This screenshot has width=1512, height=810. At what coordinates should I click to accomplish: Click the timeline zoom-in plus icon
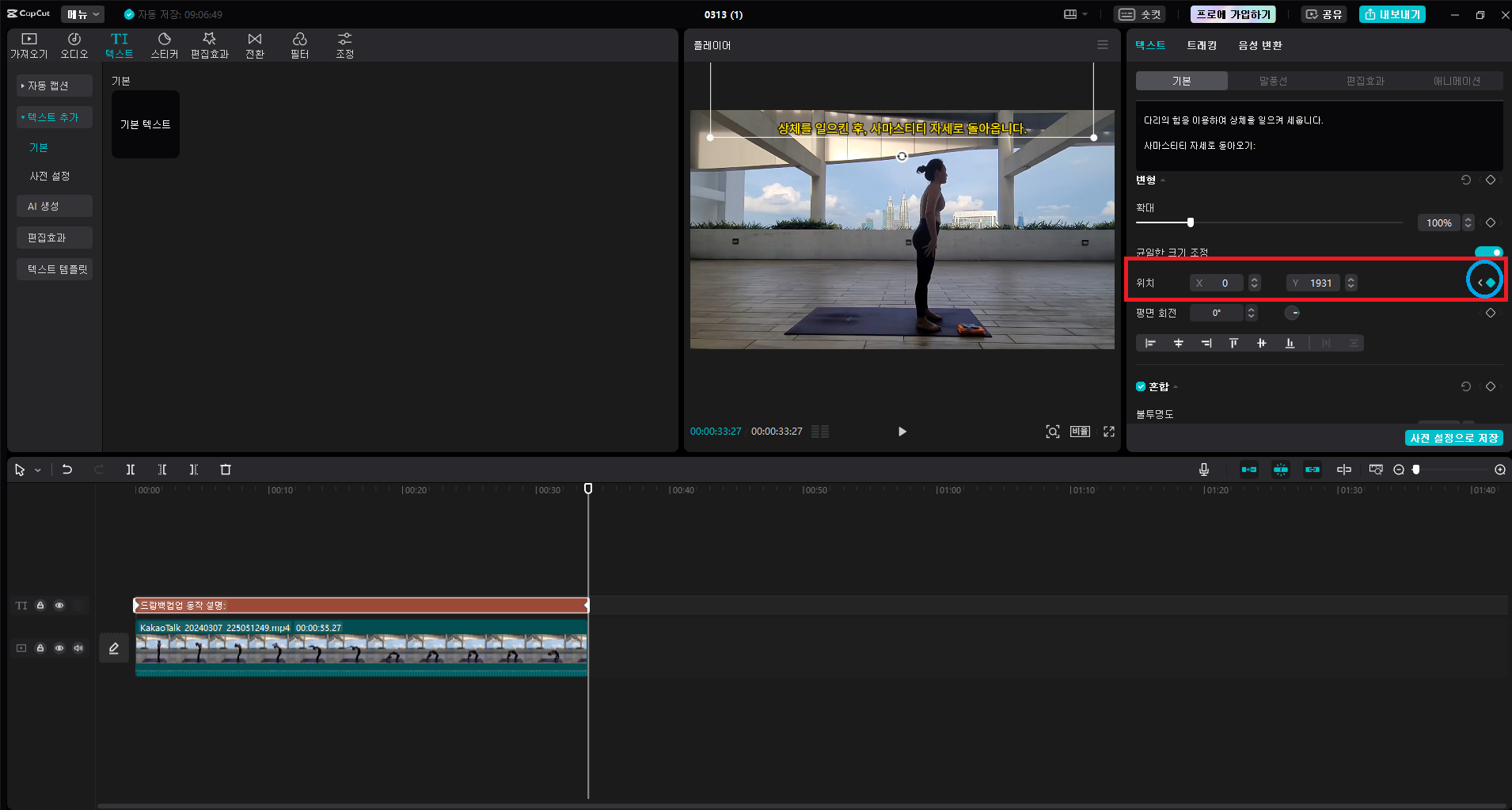[1500, 470]
